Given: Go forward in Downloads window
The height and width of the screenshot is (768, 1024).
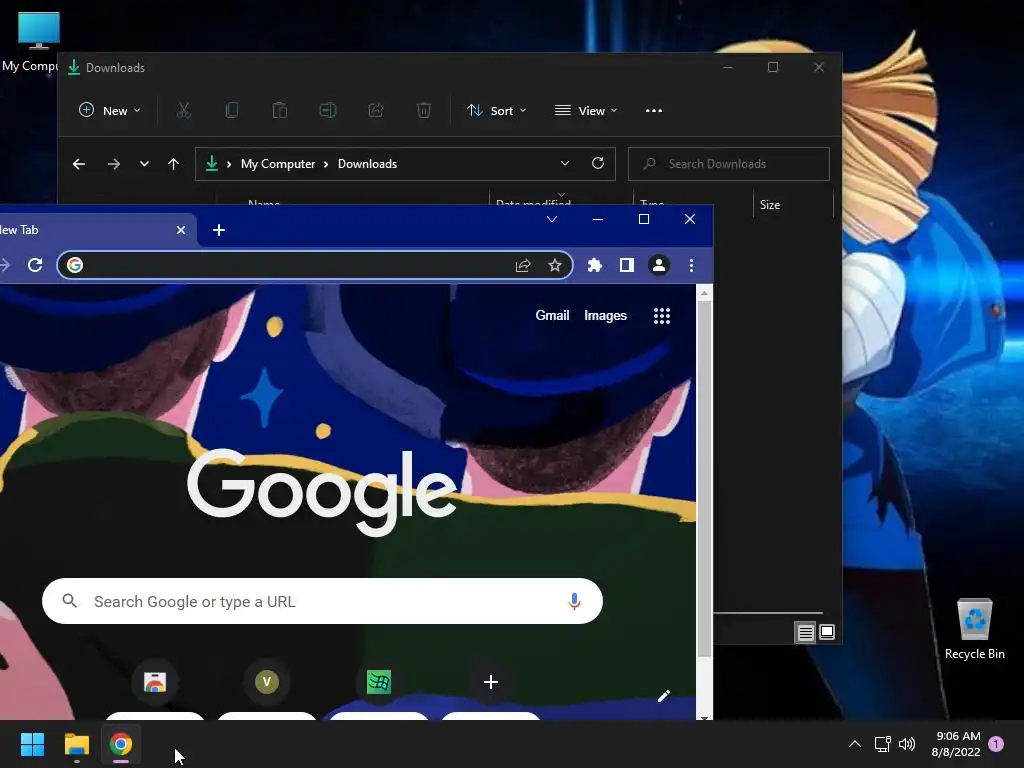Looking at the screenshot, I should [114, 164].
